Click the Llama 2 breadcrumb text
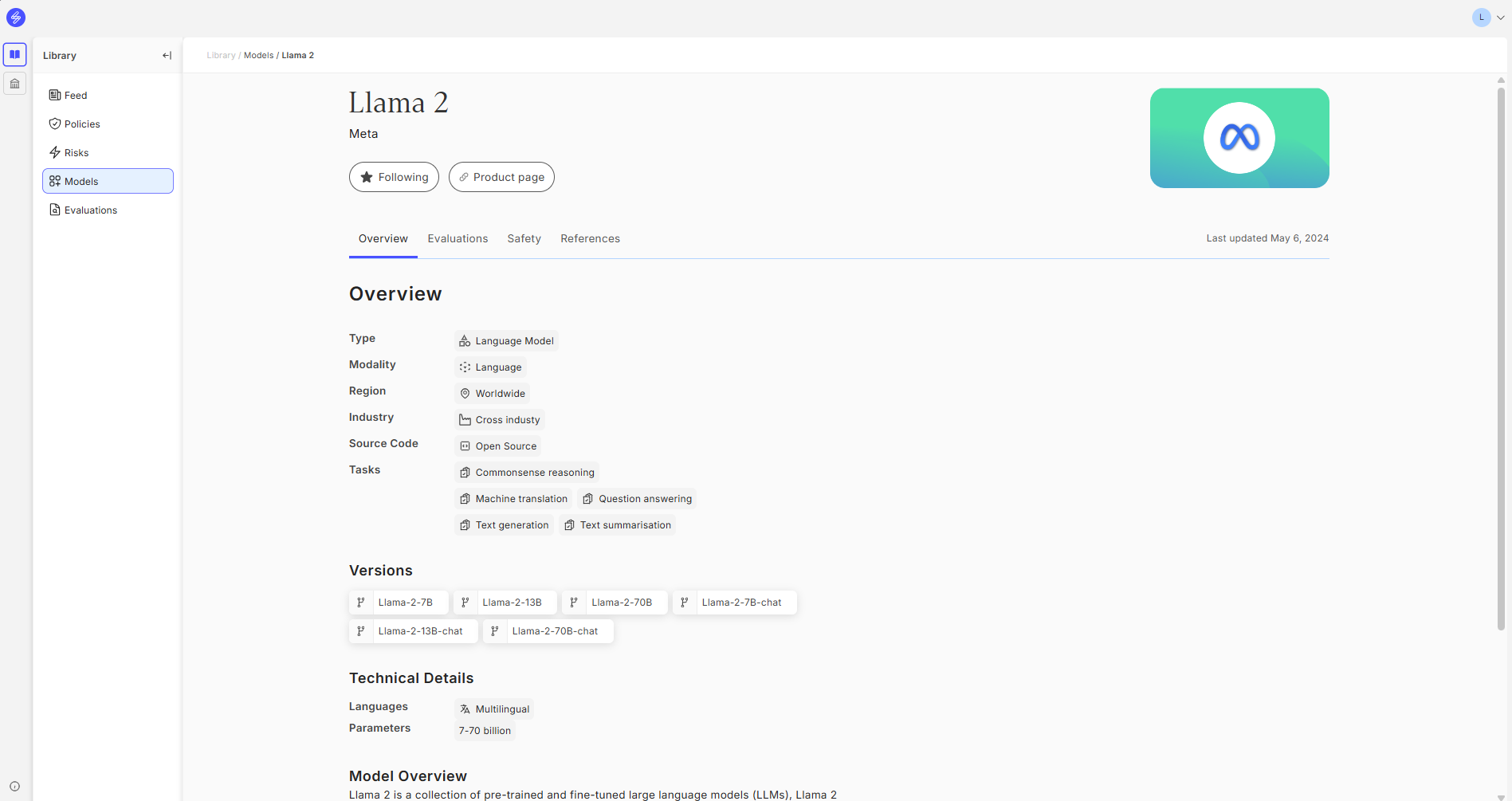 coord(297,56)
